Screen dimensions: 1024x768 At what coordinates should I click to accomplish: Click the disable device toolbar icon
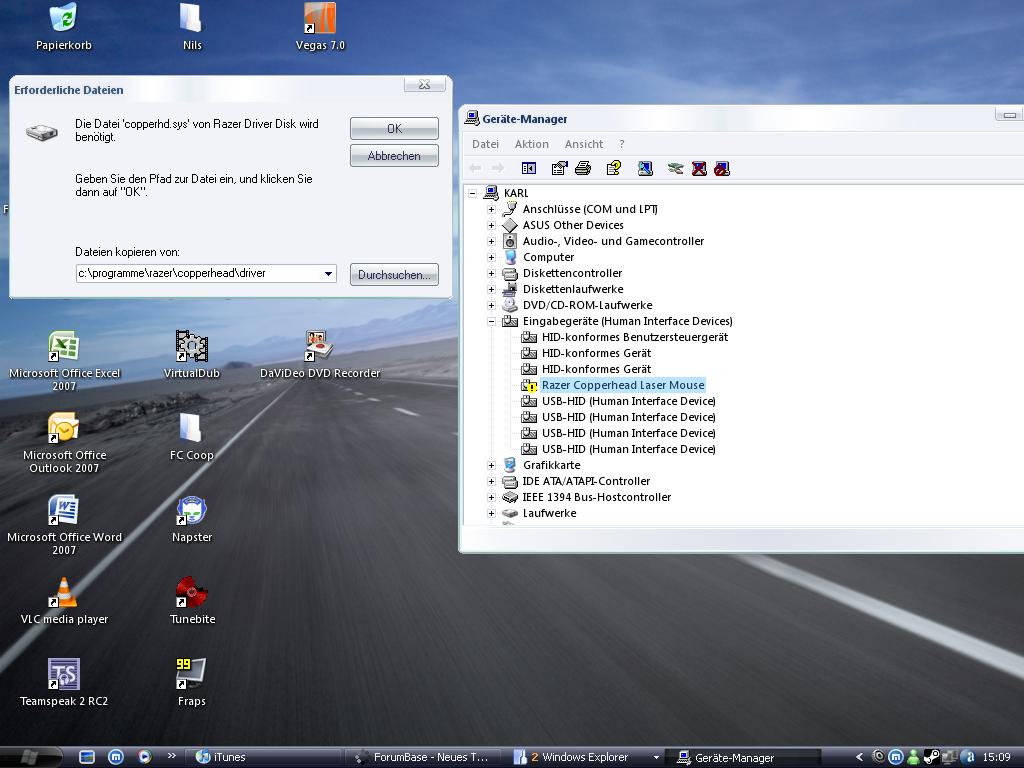[722, 168]
